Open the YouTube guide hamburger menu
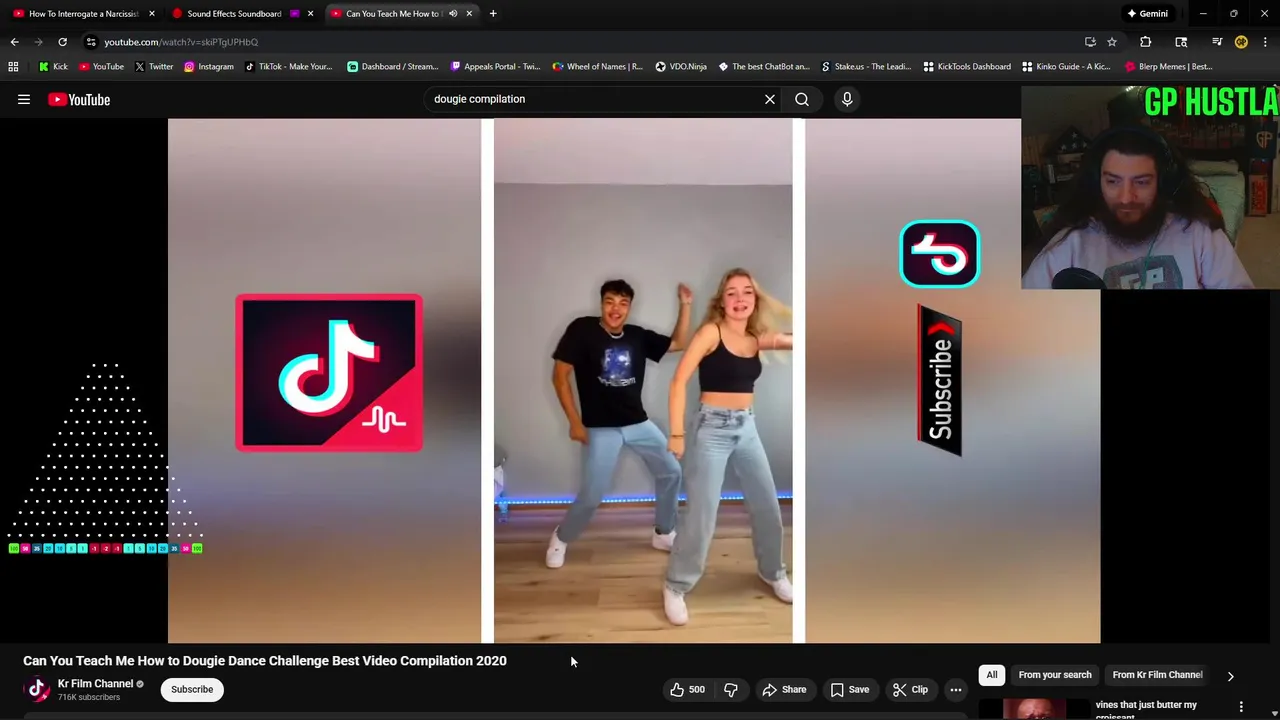This screenshot has height=720, width=1280. tap(24, 99)
